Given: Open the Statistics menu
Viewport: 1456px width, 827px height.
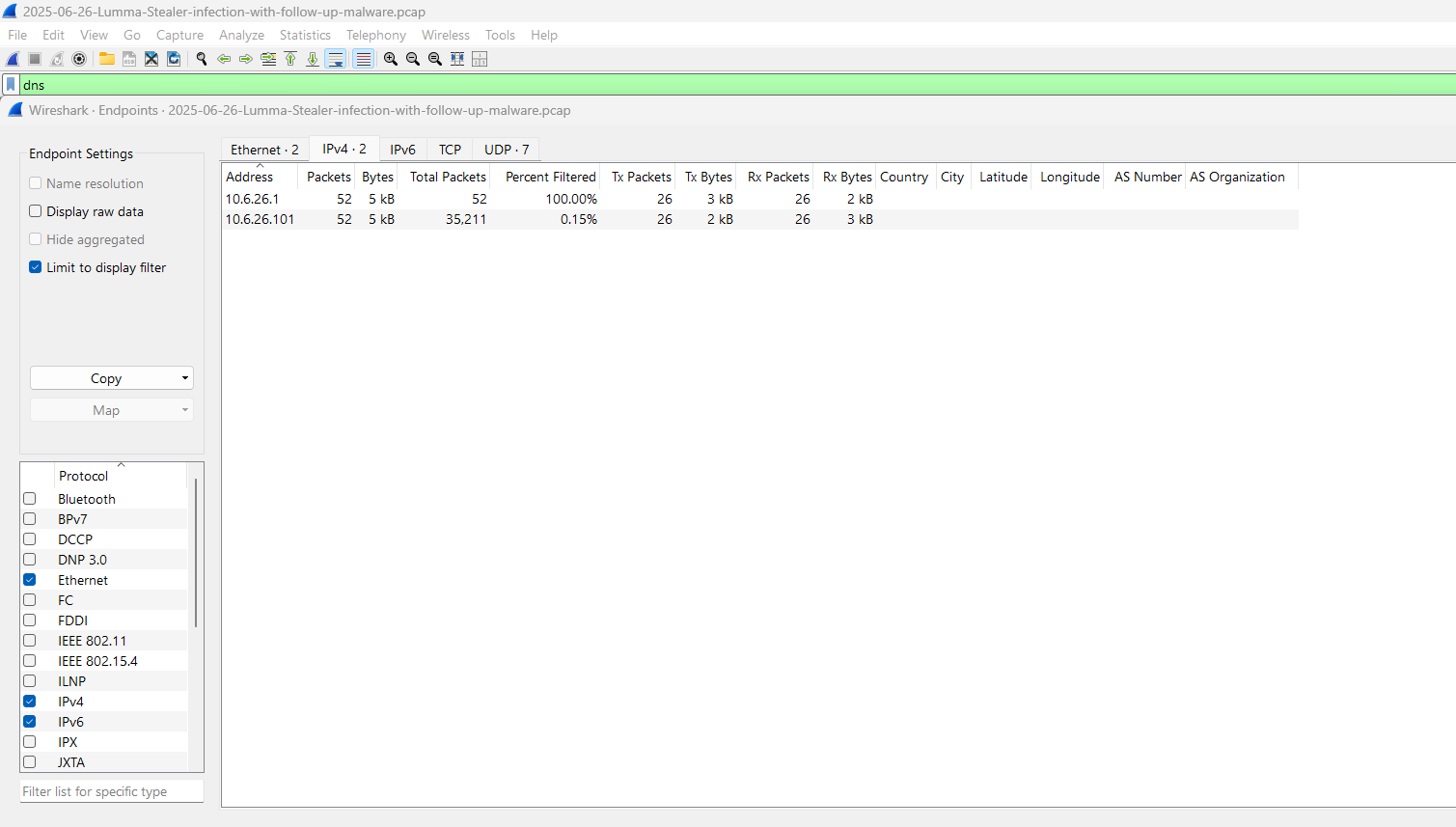Looking at the screenshot, I should coord(305,35).
